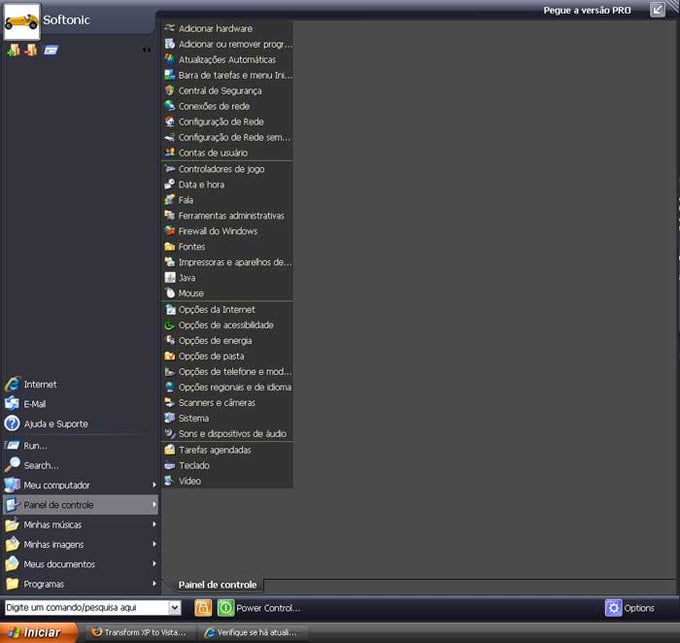
Task: Click Options button label
Action: click(639, 608)
